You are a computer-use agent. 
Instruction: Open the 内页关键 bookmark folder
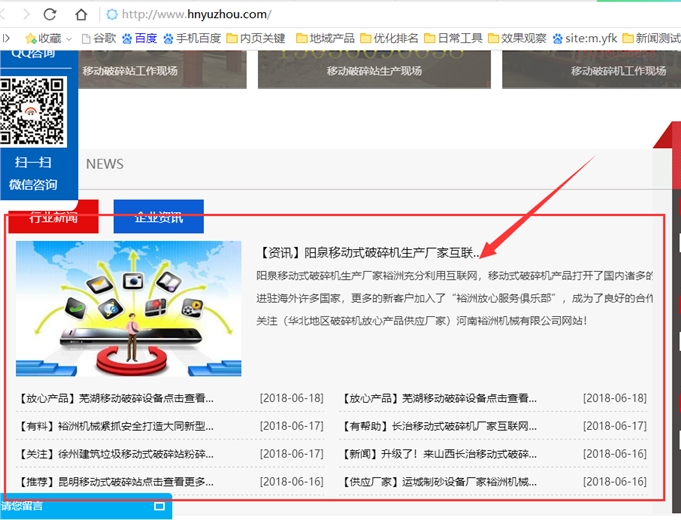coord(256,39)
